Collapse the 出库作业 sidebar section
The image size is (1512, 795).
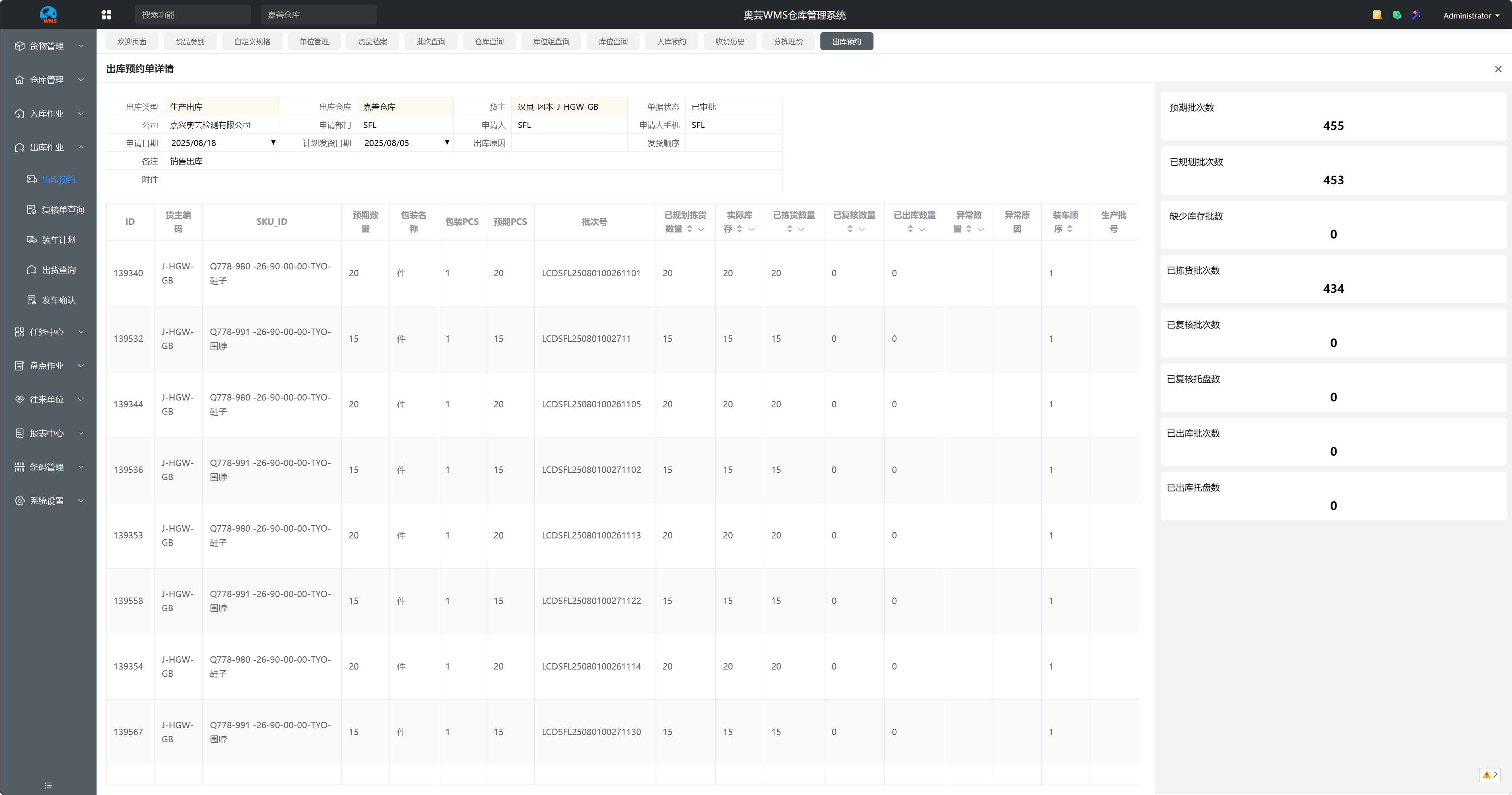point(80,147)
